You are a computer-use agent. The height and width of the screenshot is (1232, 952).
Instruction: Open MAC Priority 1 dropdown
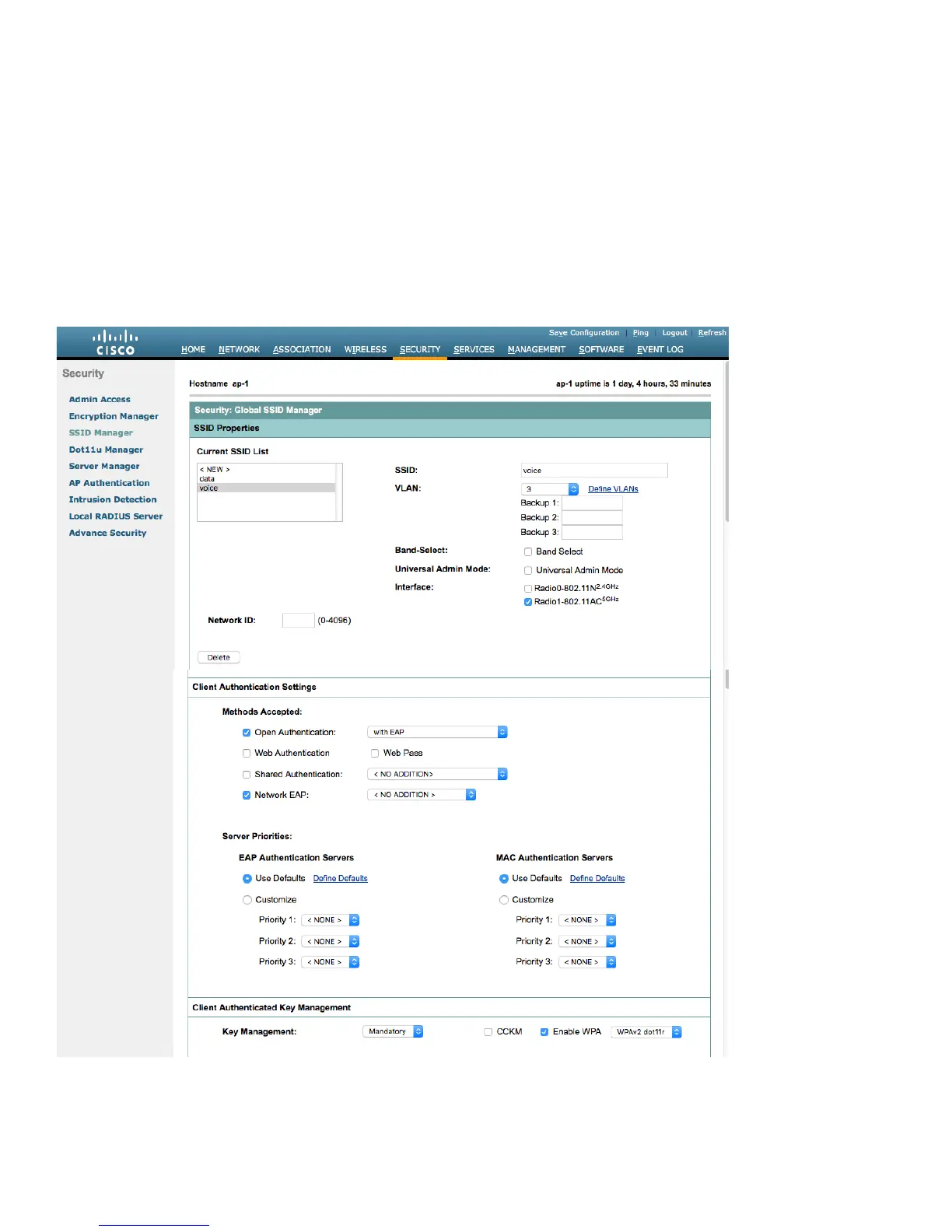tap(587, 921)
